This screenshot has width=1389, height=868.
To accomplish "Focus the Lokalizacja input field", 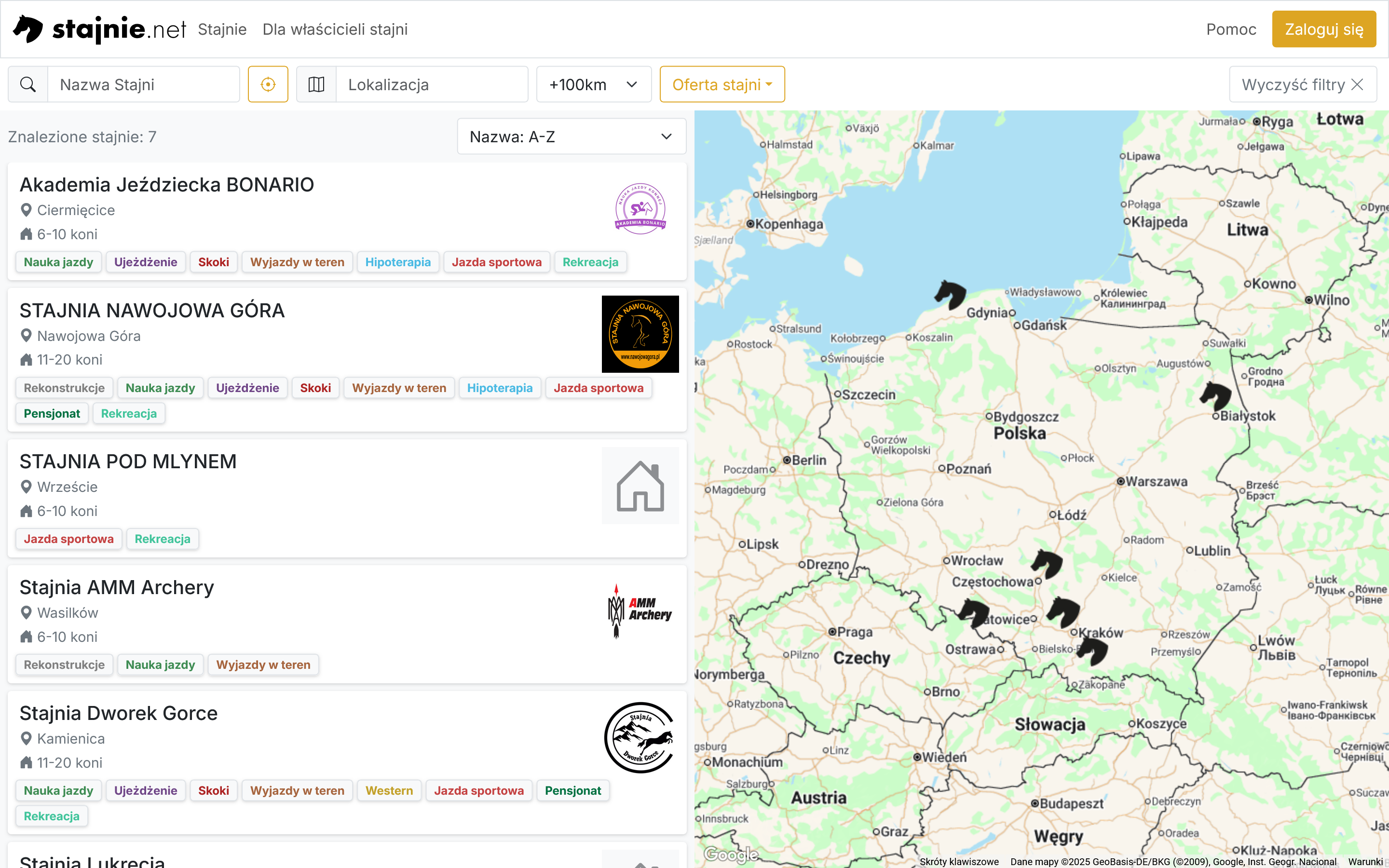I will coord(432,84).
